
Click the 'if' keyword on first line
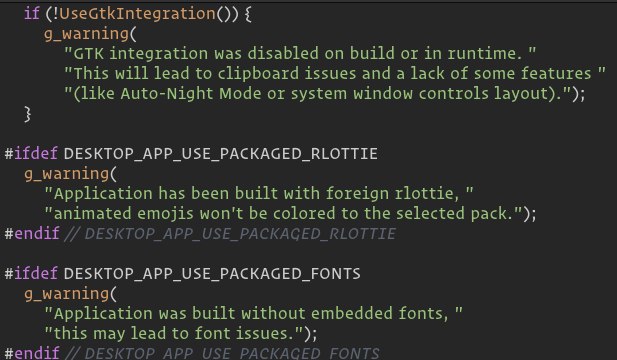(32, 14)
